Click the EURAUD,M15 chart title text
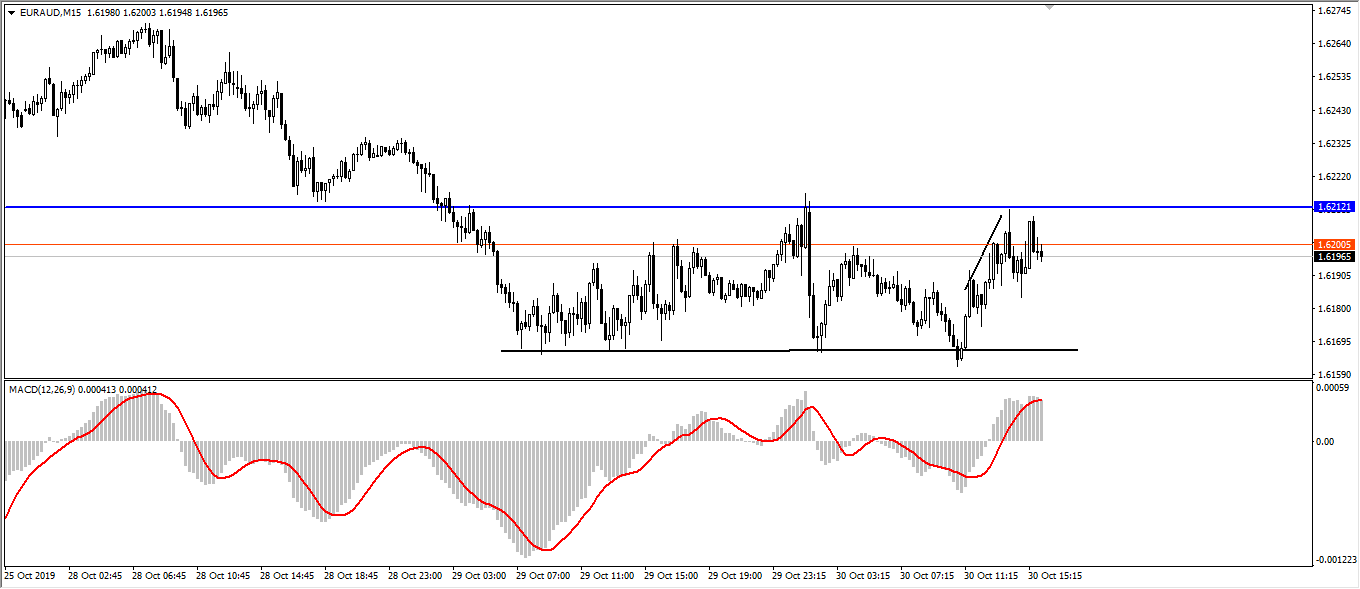 50,13
